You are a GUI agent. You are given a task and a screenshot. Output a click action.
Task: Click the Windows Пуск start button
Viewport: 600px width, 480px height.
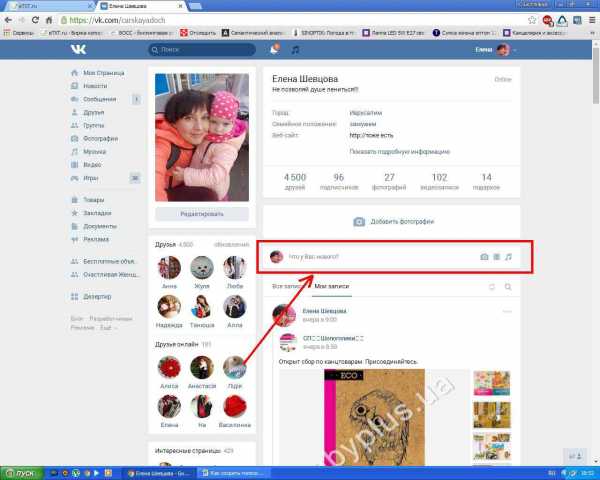(20, 473)
